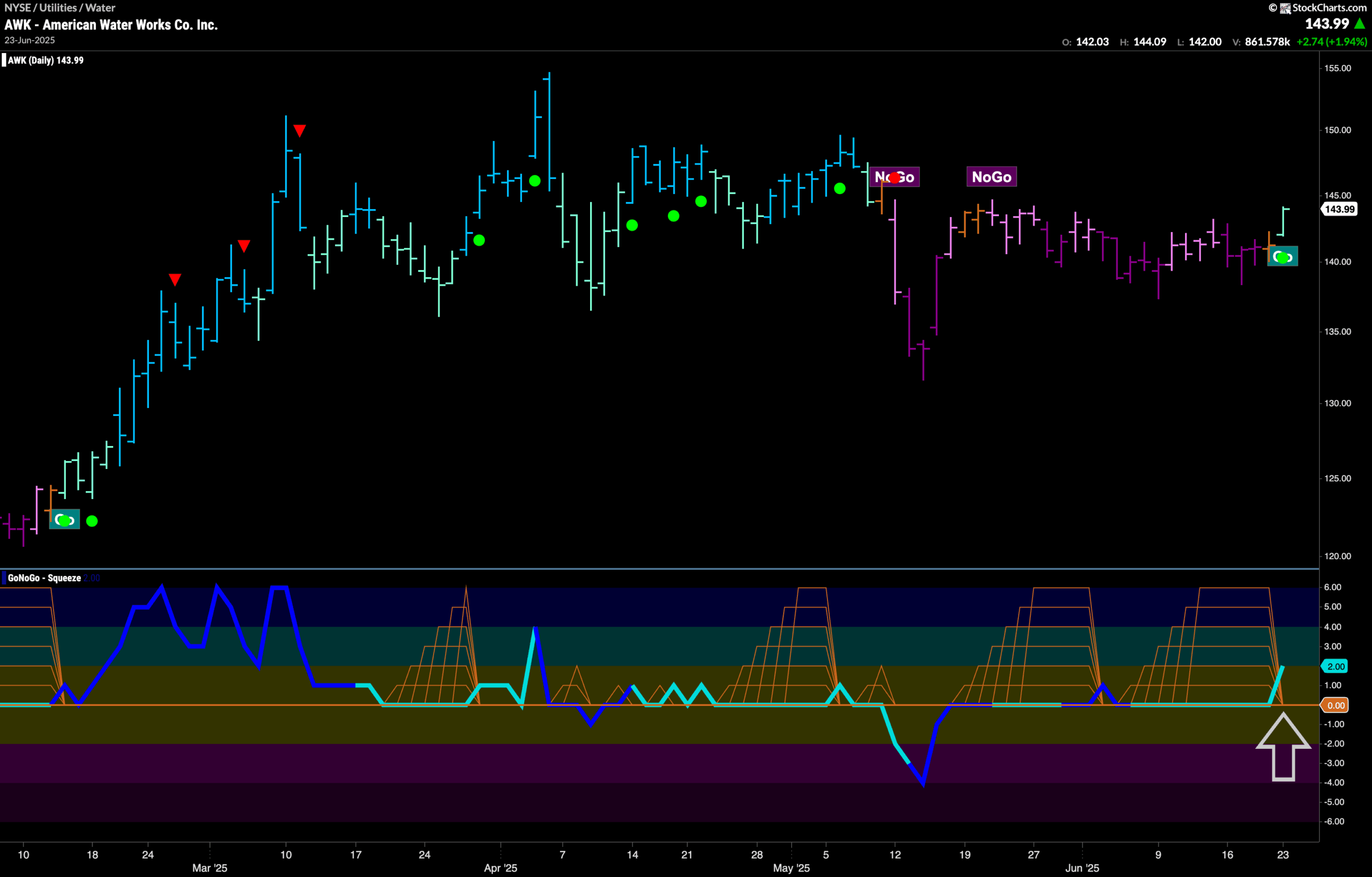
Task: Click the -6.00 oscillator axis label
Action: click(1333, 821)
